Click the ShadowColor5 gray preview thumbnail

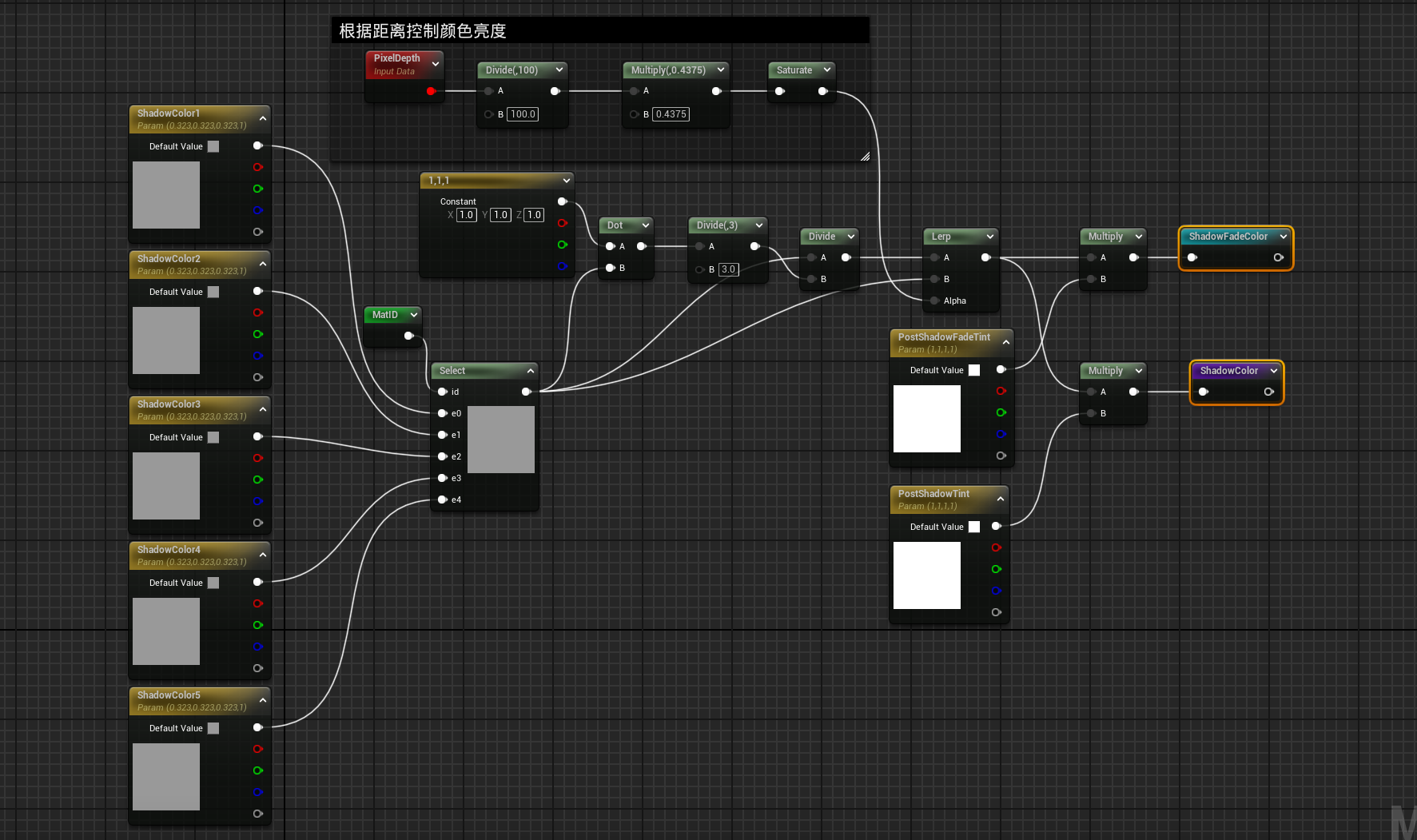pyautogui.click(x=166, y=777)
